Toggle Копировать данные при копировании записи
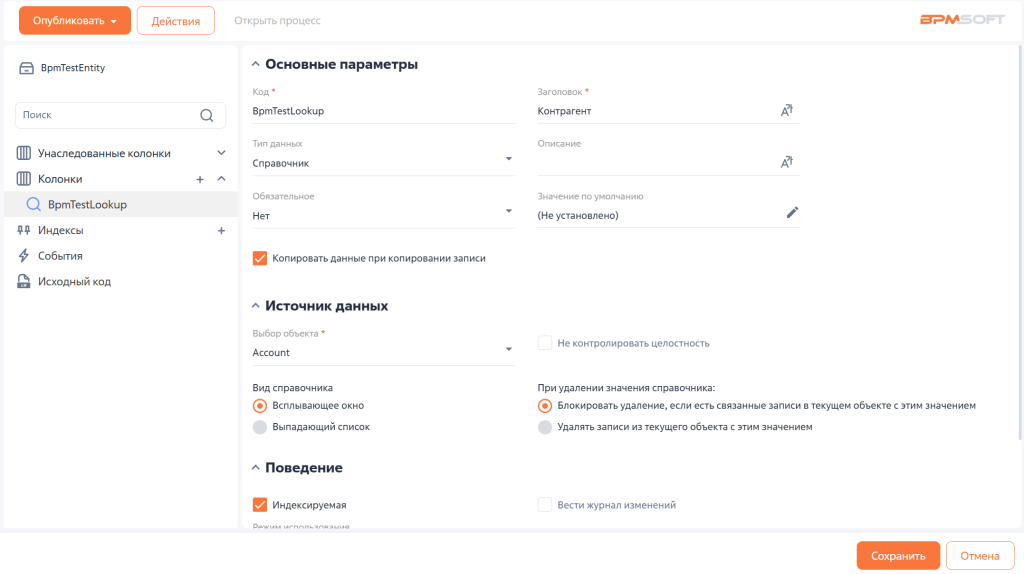Image resolution: width=1024 pixels, height=574 pixels. [x=260, y=258]
